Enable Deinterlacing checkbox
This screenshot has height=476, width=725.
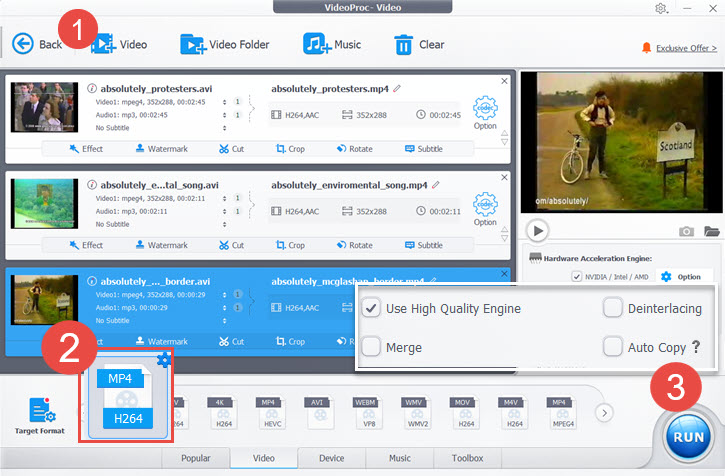[612, 308]
